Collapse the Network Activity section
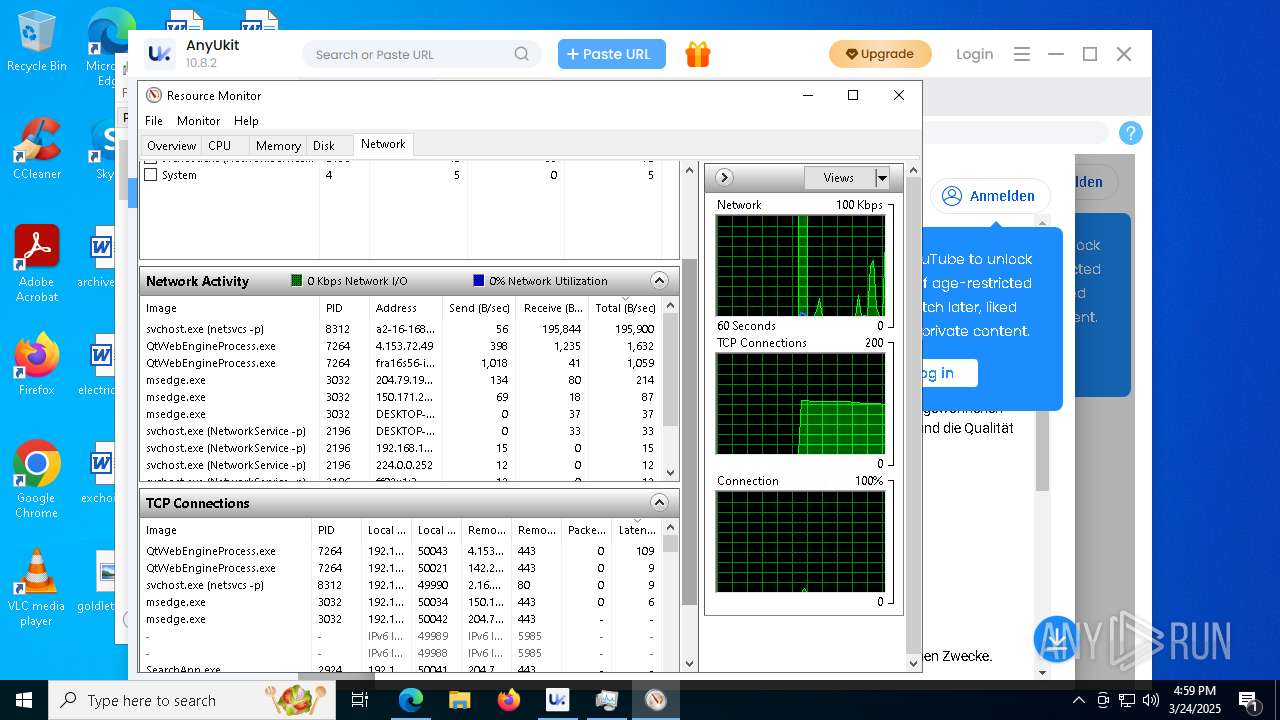The image size is (1280, 720). pos(659,281)
